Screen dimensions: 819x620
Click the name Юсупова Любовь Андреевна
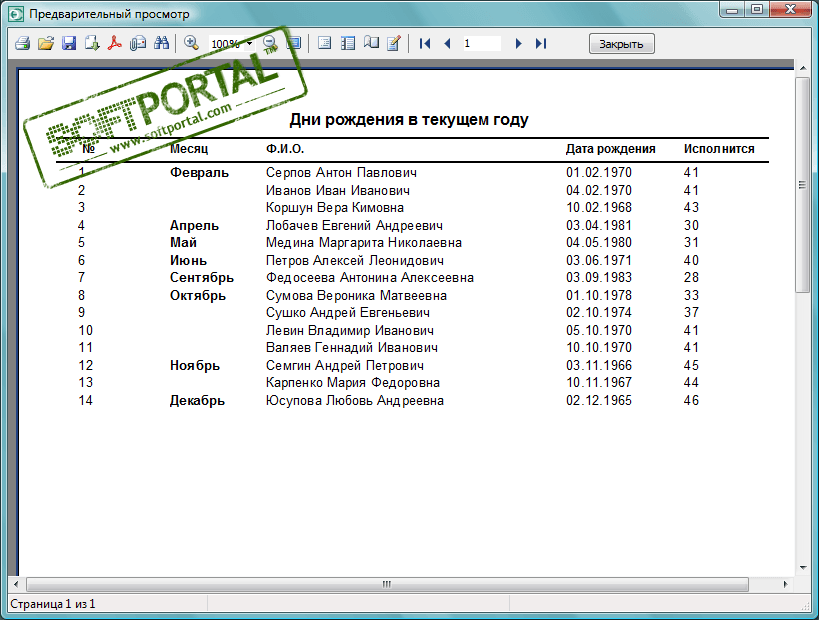click(x=355, y=400)
